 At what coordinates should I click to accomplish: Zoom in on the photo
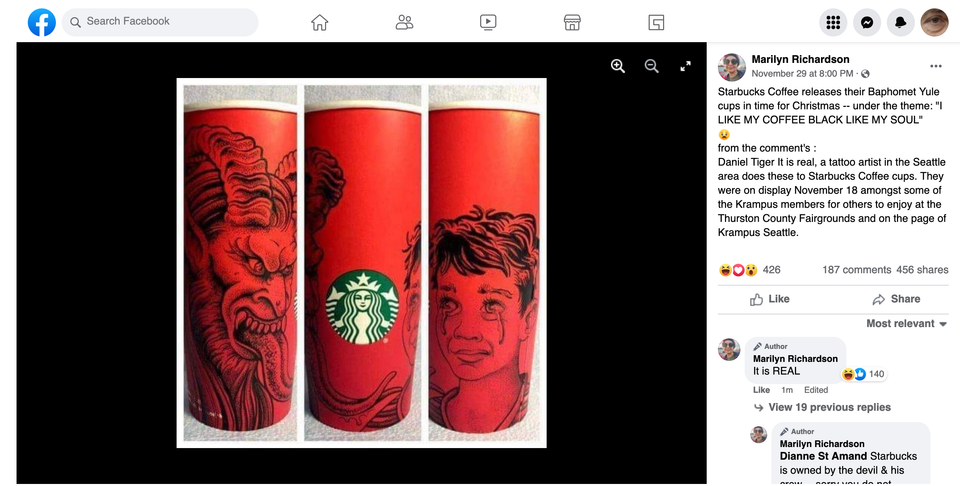pyautogui.click(x=618, y=66)
